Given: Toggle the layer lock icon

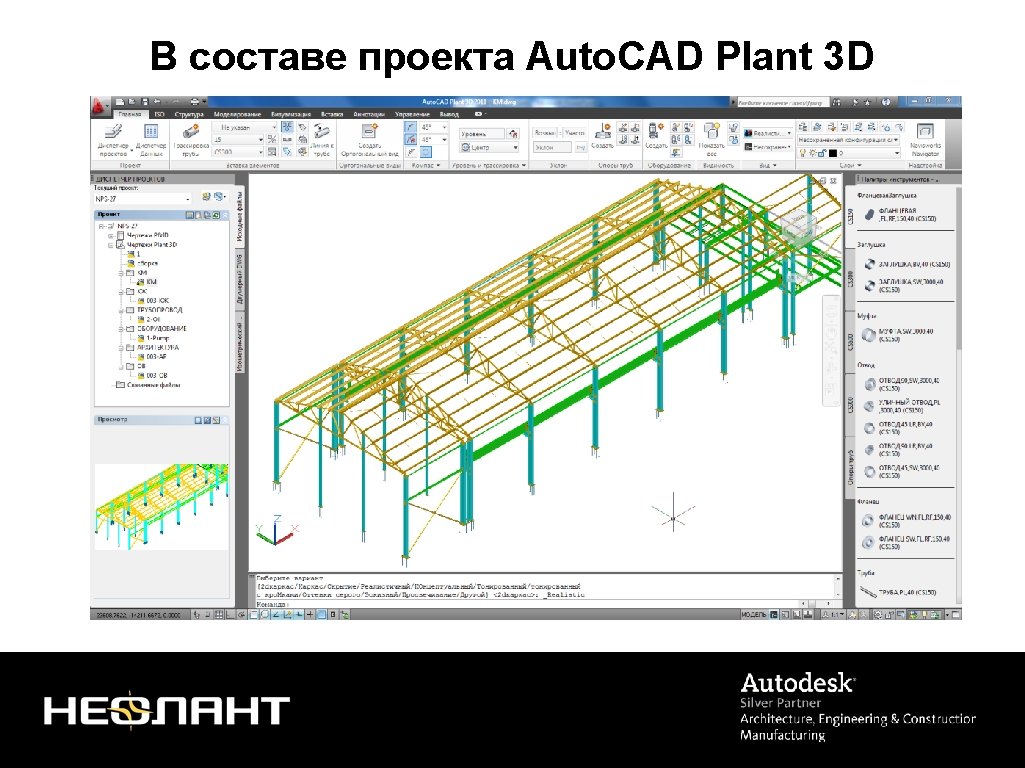Looking at the screenshot, I should (822, 153).
